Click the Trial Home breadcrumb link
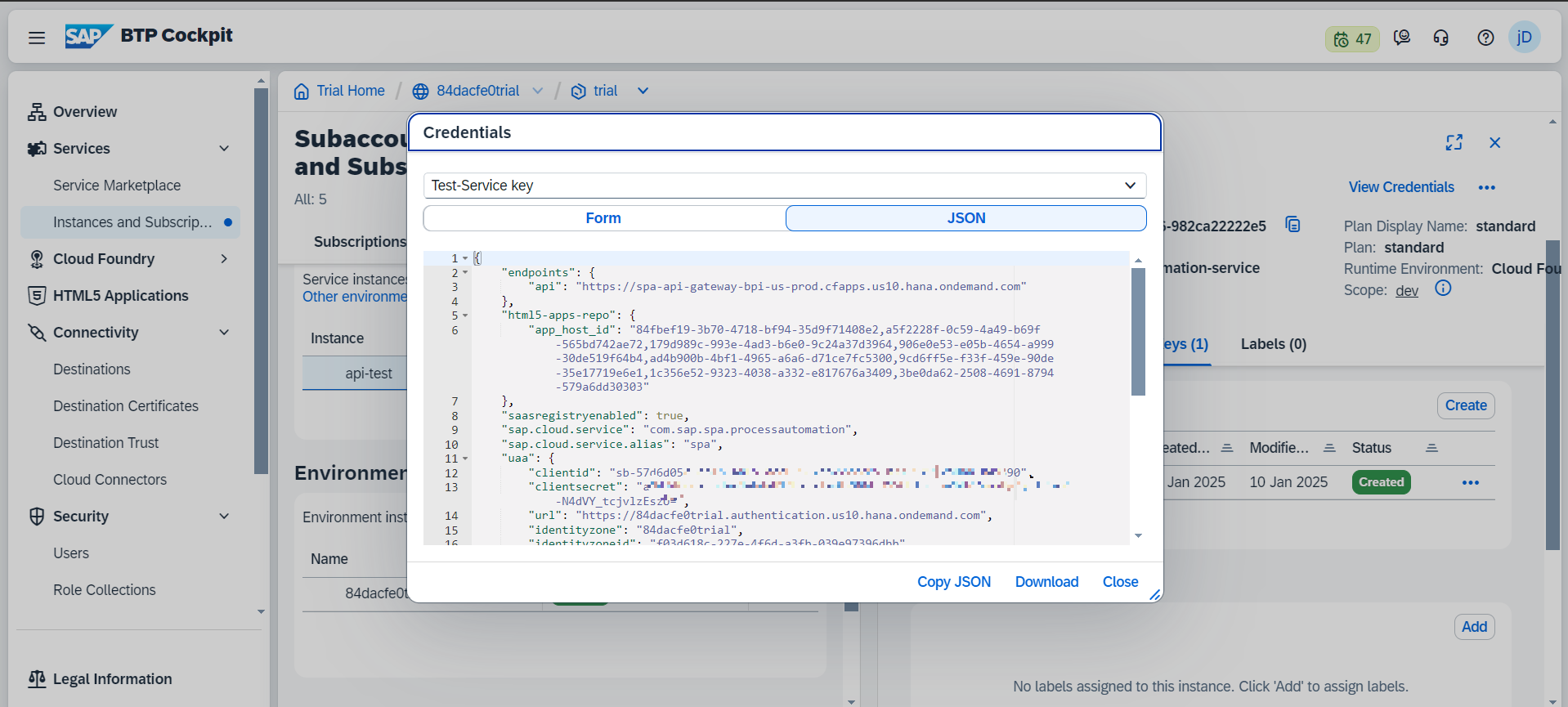 [351, 91]
